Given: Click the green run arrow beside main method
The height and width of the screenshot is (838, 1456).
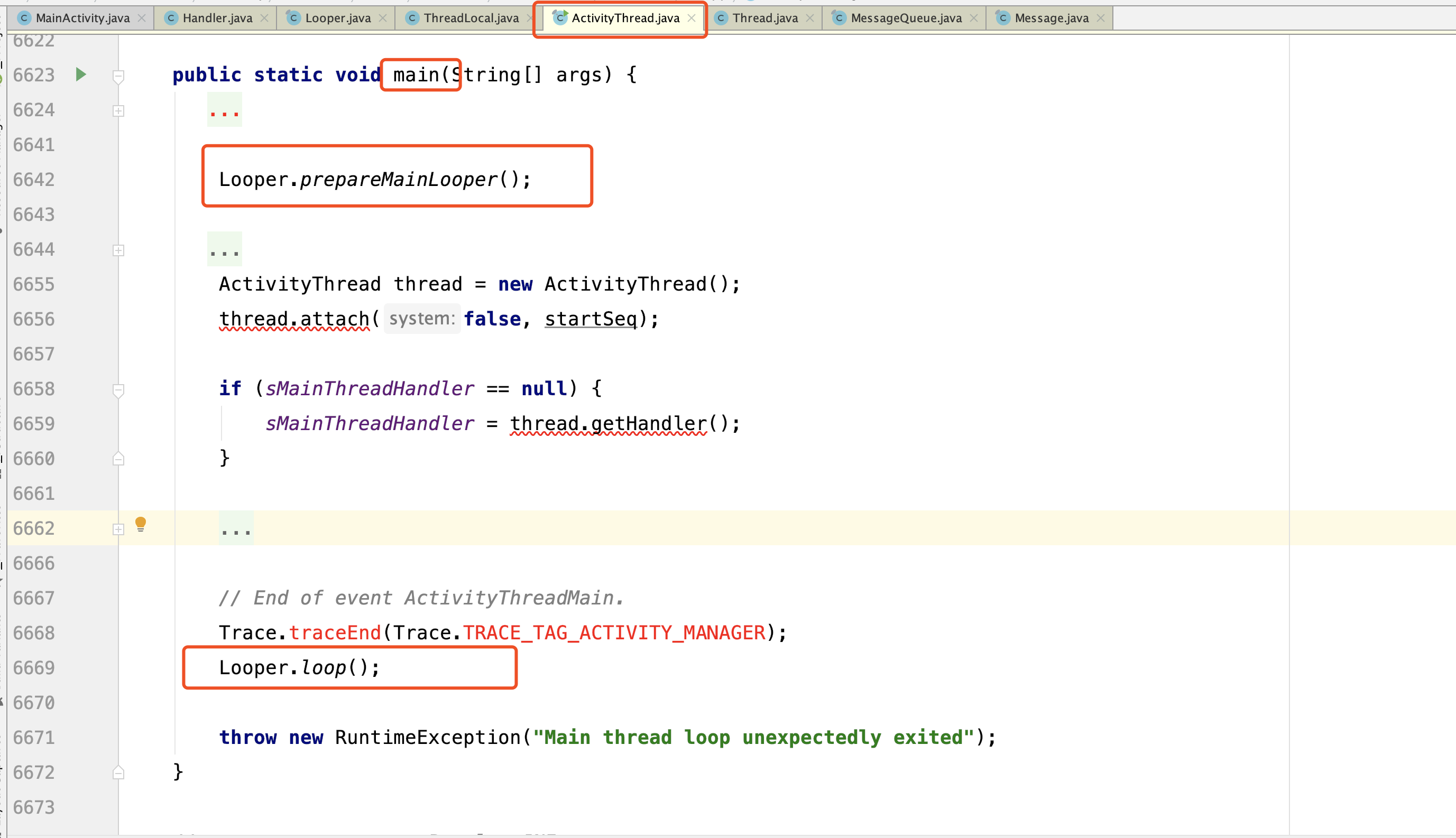Looking at the screenshot, I should (81, 75).
